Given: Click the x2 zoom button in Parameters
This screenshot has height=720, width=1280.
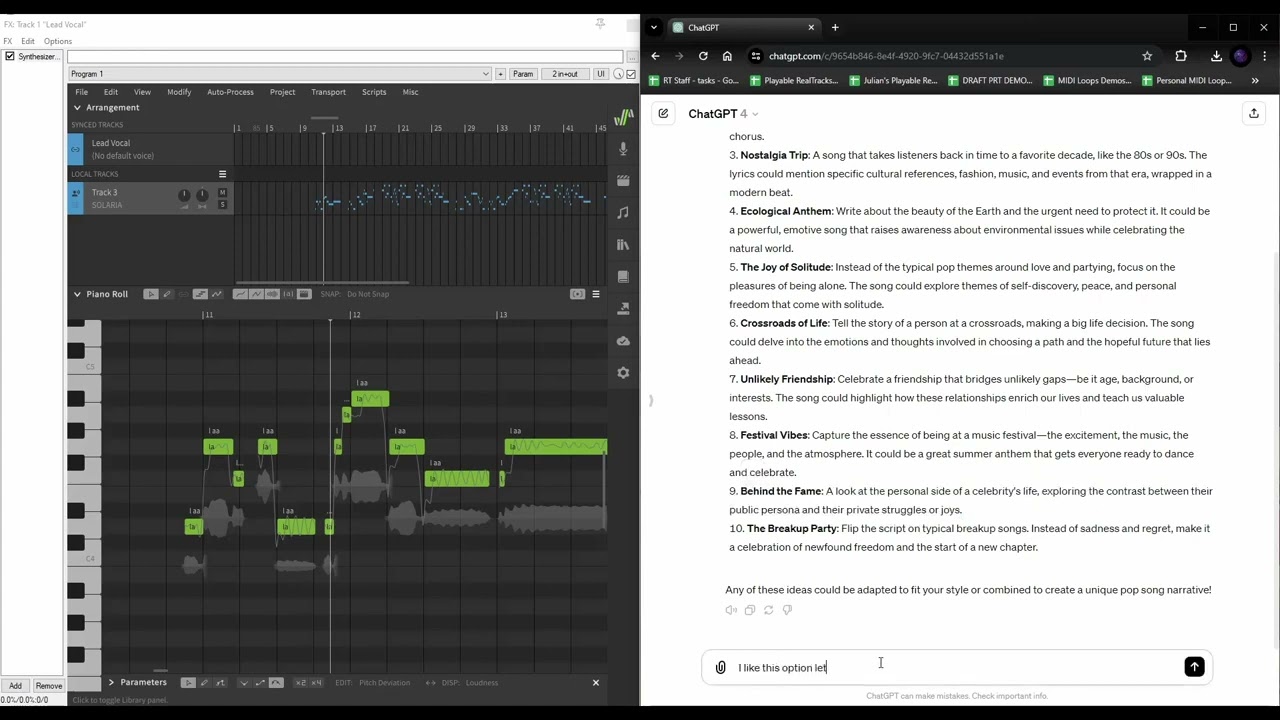Looking at the screenshot, I should pyautogui.click(x=300, y=683).
